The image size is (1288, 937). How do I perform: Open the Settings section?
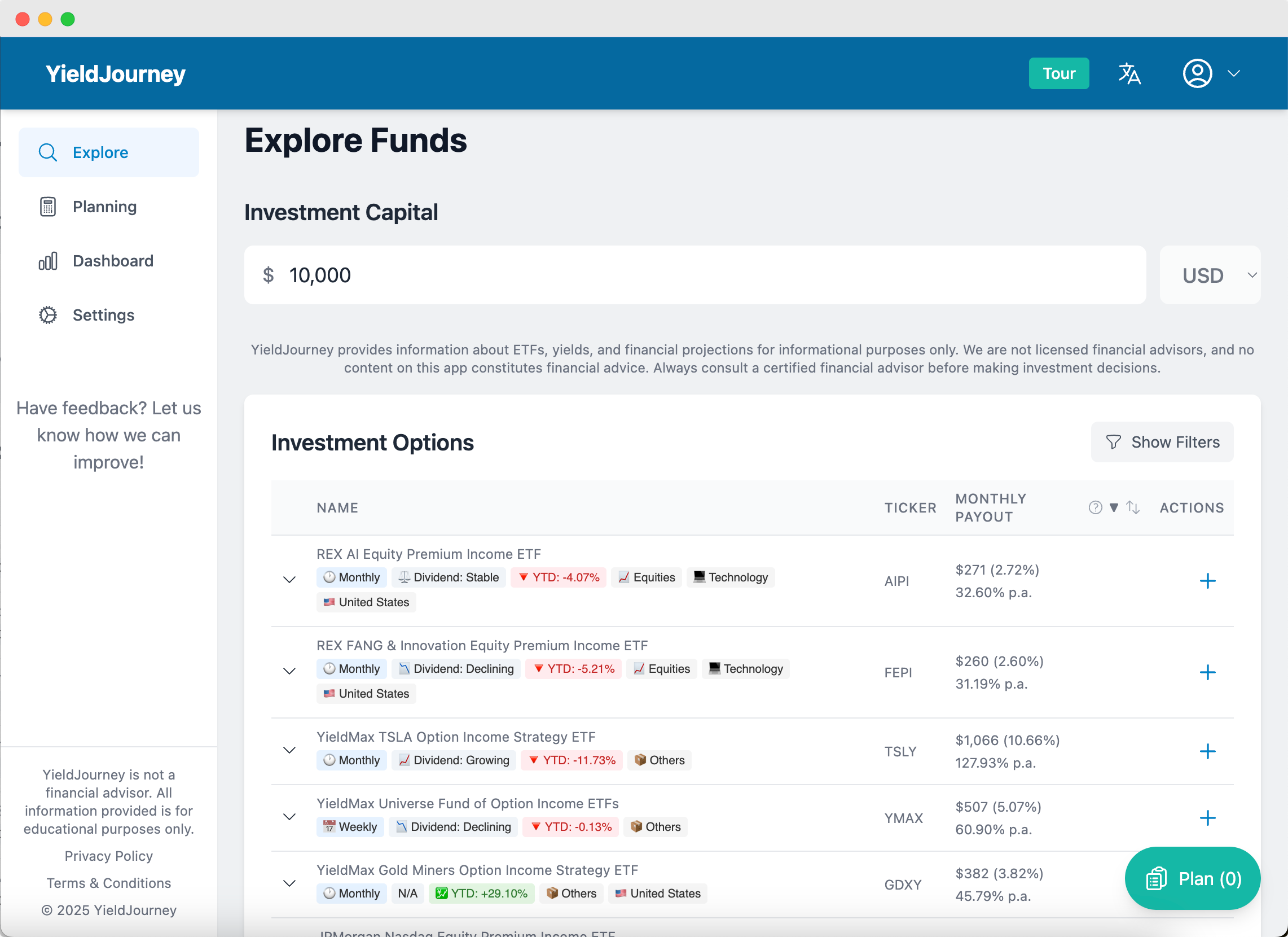coord(109,315)
